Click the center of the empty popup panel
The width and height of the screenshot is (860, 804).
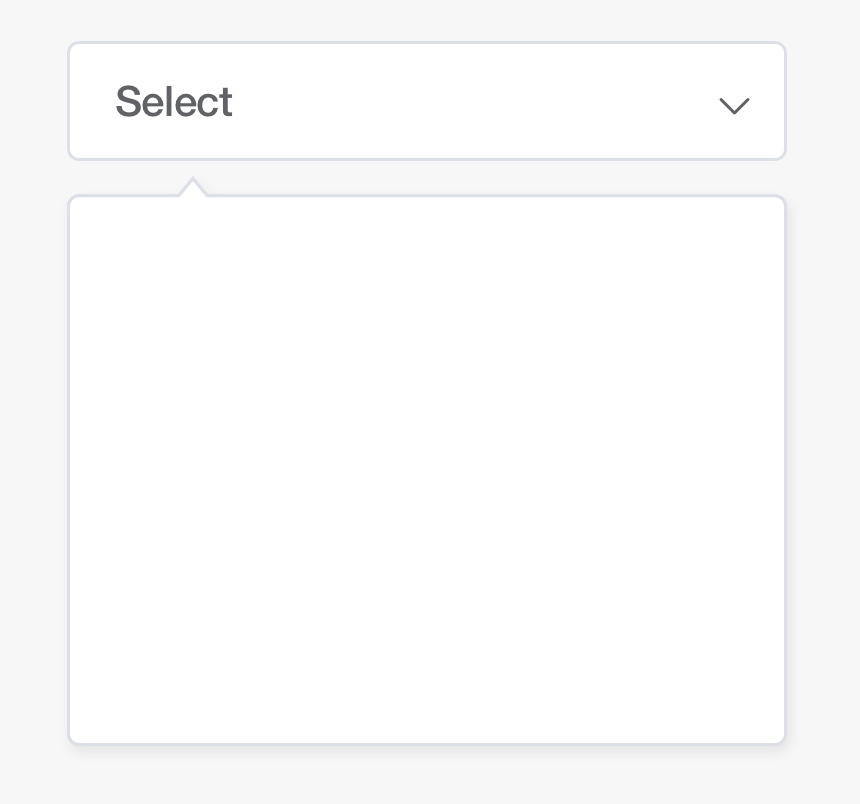427,469
